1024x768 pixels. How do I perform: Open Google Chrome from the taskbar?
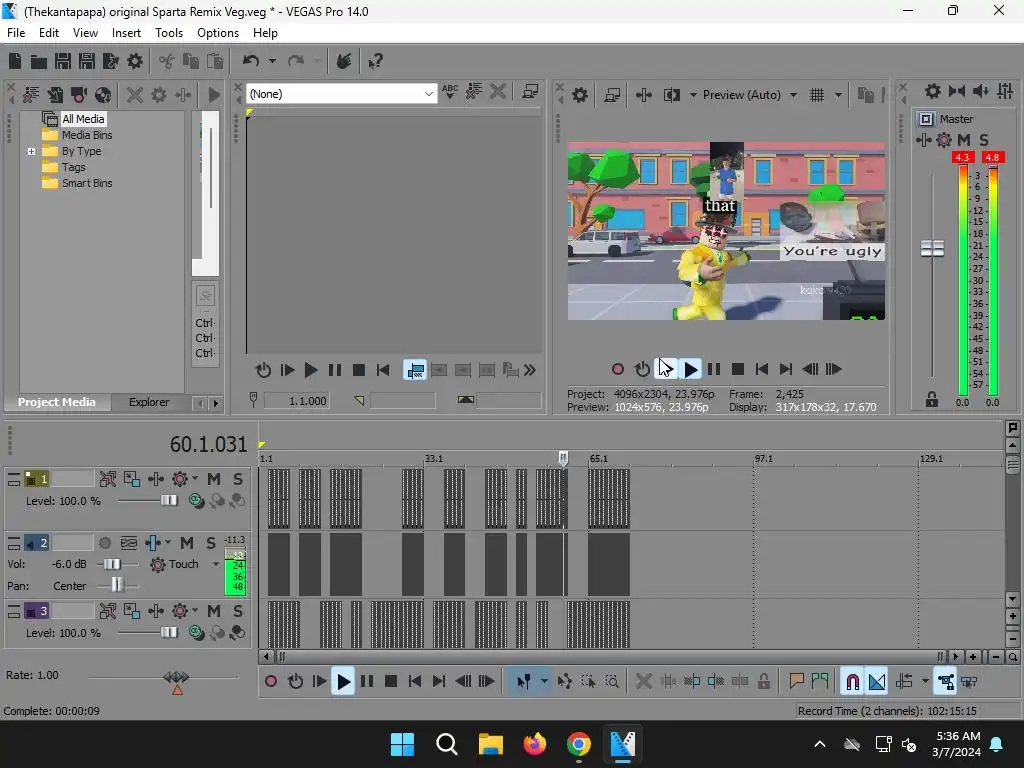(579, 744)
